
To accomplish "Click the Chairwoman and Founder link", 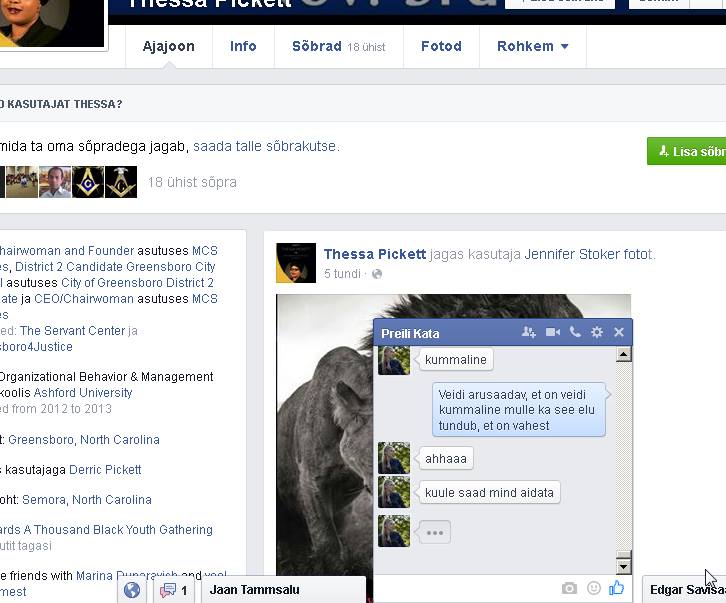I will tap(67, 251).
